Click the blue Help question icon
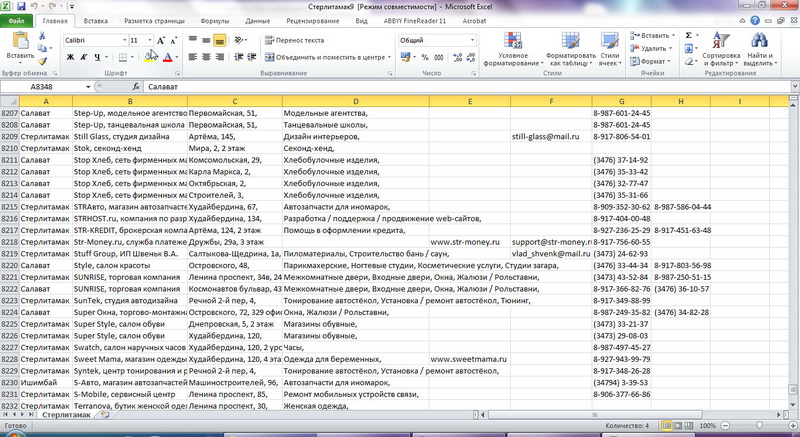This screenshot has width=800, height=437. [x=755, y=20]
